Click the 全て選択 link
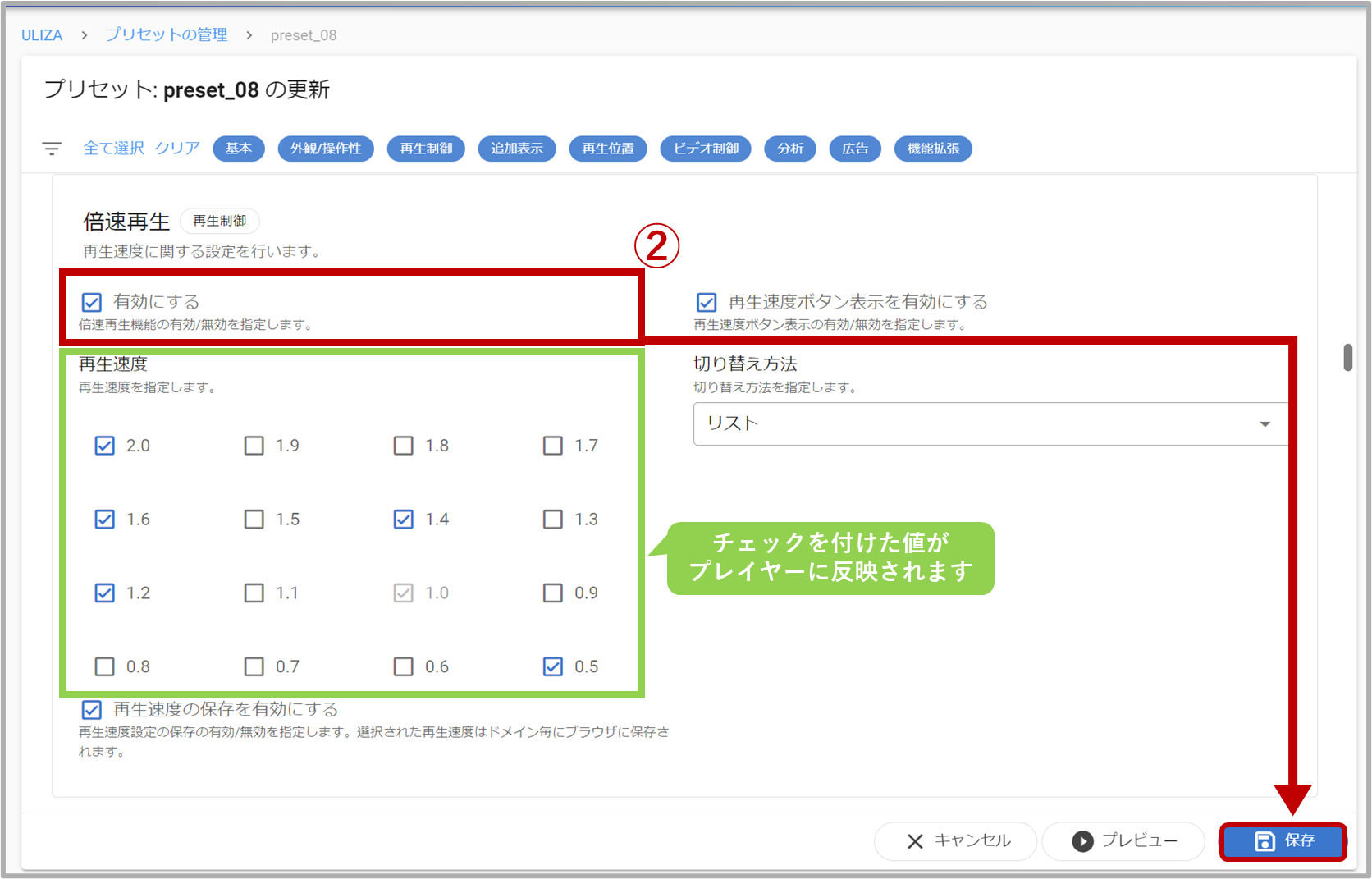1372x879 pixels. coord(113,149)
